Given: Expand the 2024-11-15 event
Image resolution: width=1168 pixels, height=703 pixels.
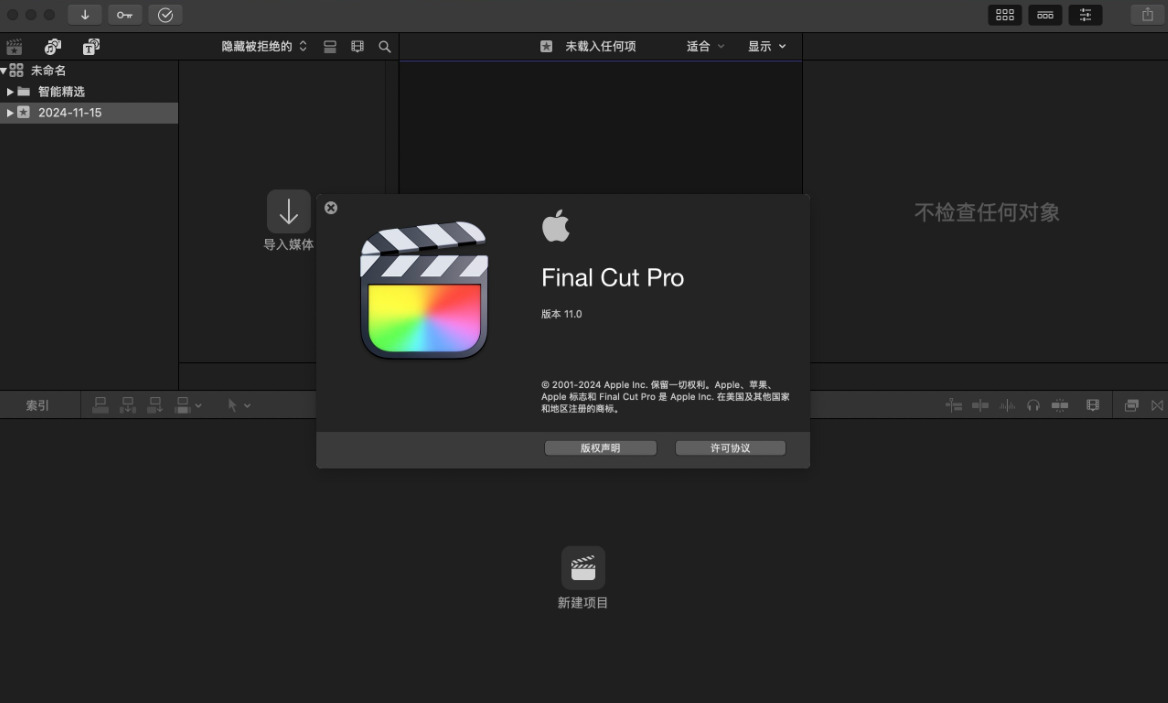Looking at the screenshot, I should [x=10, y=112].
